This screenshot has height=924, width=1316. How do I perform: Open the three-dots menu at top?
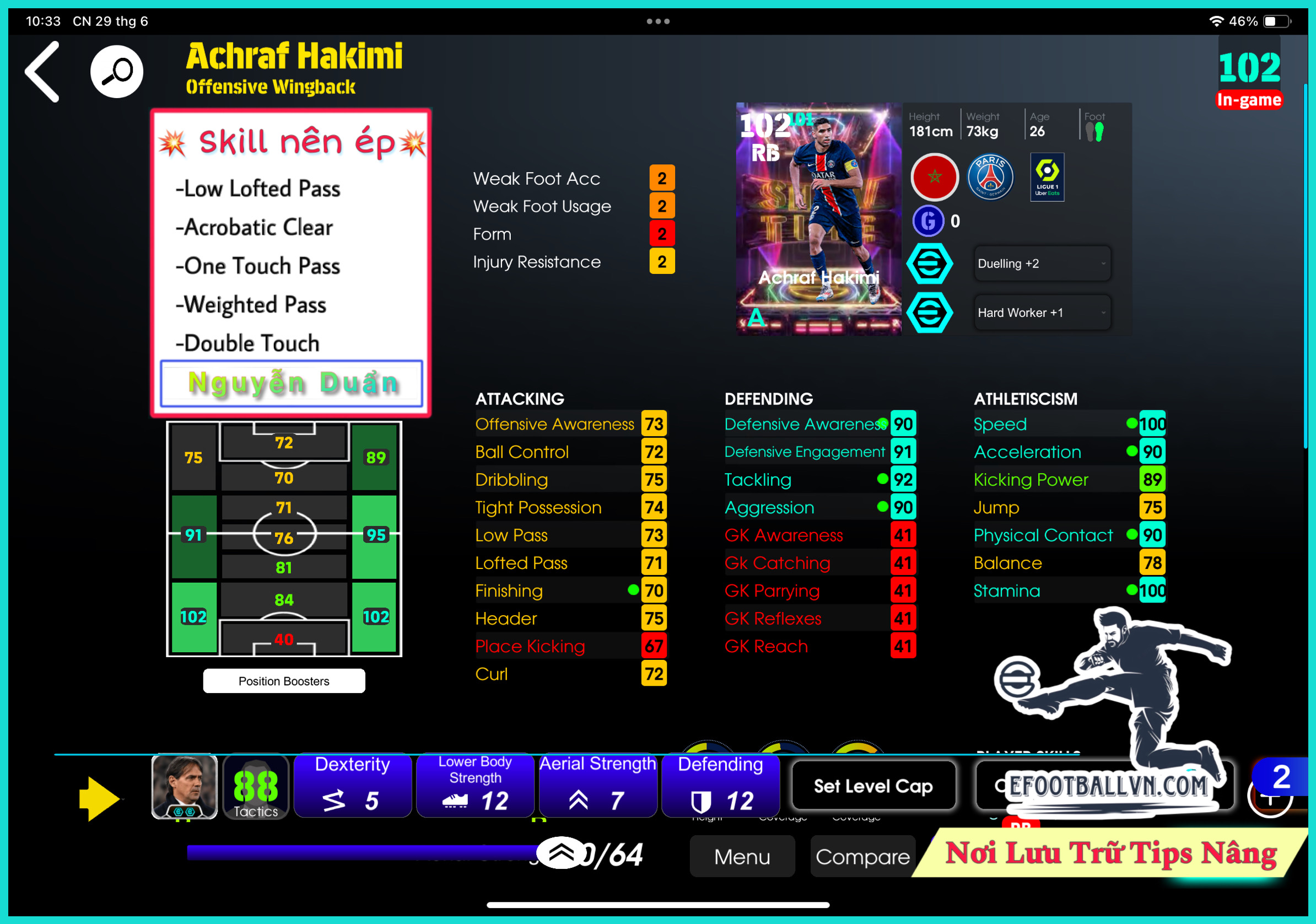[658, 21]
